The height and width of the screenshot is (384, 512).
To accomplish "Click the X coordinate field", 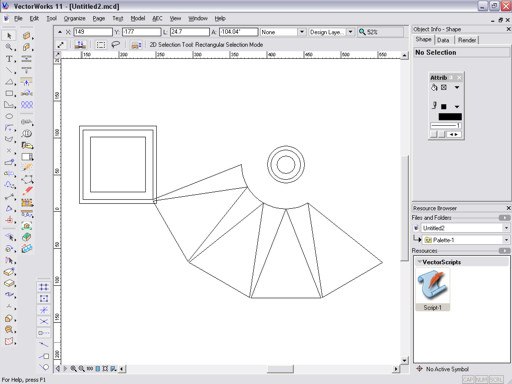I will point(93,32).
